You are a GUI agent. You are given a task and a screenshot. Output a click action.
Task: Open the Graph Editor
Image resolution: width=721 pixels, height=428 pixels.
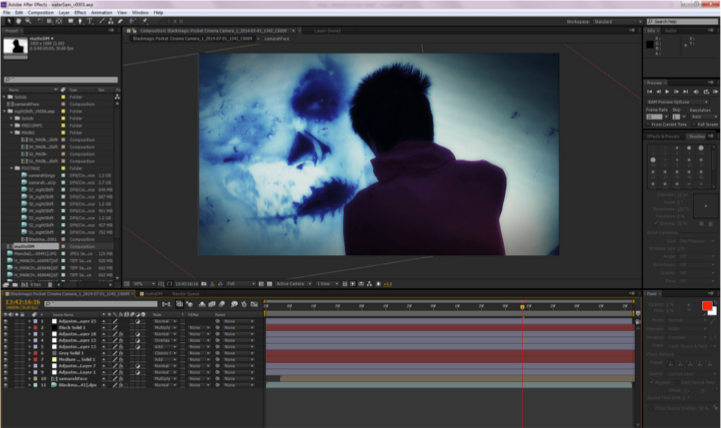click(254, 304)
